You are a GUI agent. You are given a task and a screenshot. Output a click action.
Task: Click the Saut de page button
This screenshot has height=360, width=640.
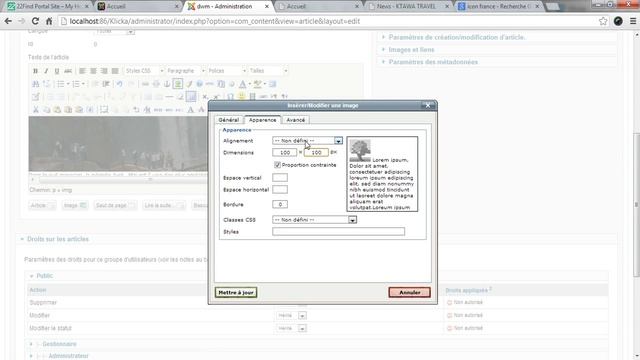pos(115,205)
